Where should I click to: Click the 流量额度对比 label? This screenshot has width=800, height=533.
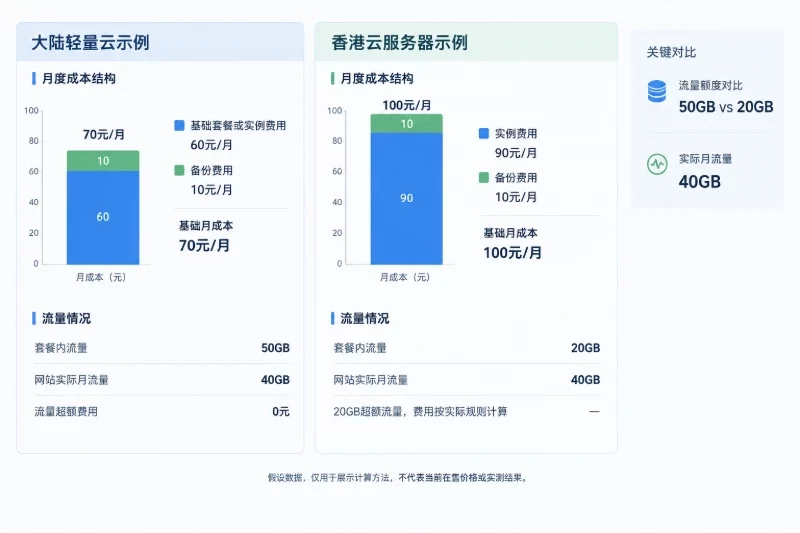coord(710,86)
